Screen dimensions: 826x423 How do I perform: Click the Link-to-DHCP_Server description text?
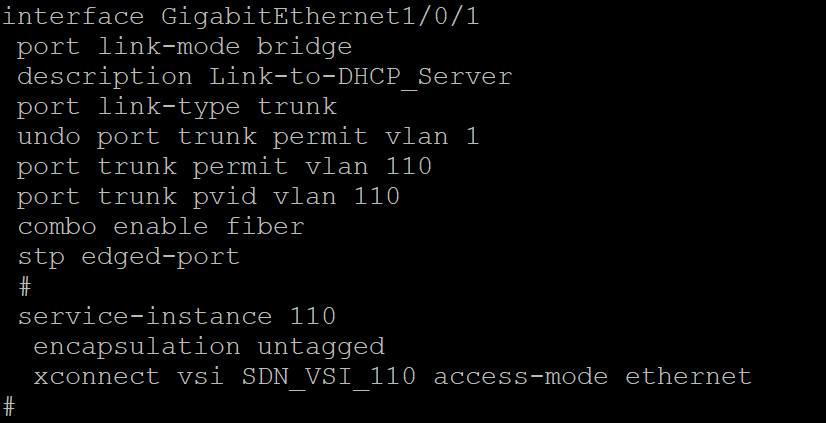[x=360, y=76]
